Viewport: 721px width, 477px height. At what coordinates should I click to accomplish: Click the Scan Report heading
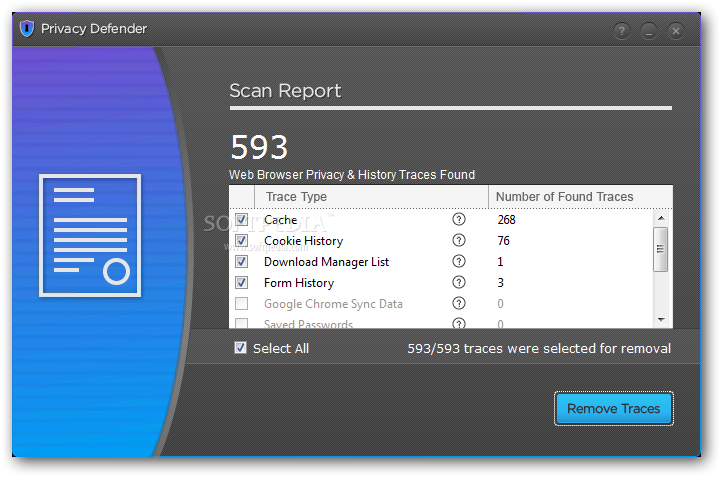(x=285, y=91)
